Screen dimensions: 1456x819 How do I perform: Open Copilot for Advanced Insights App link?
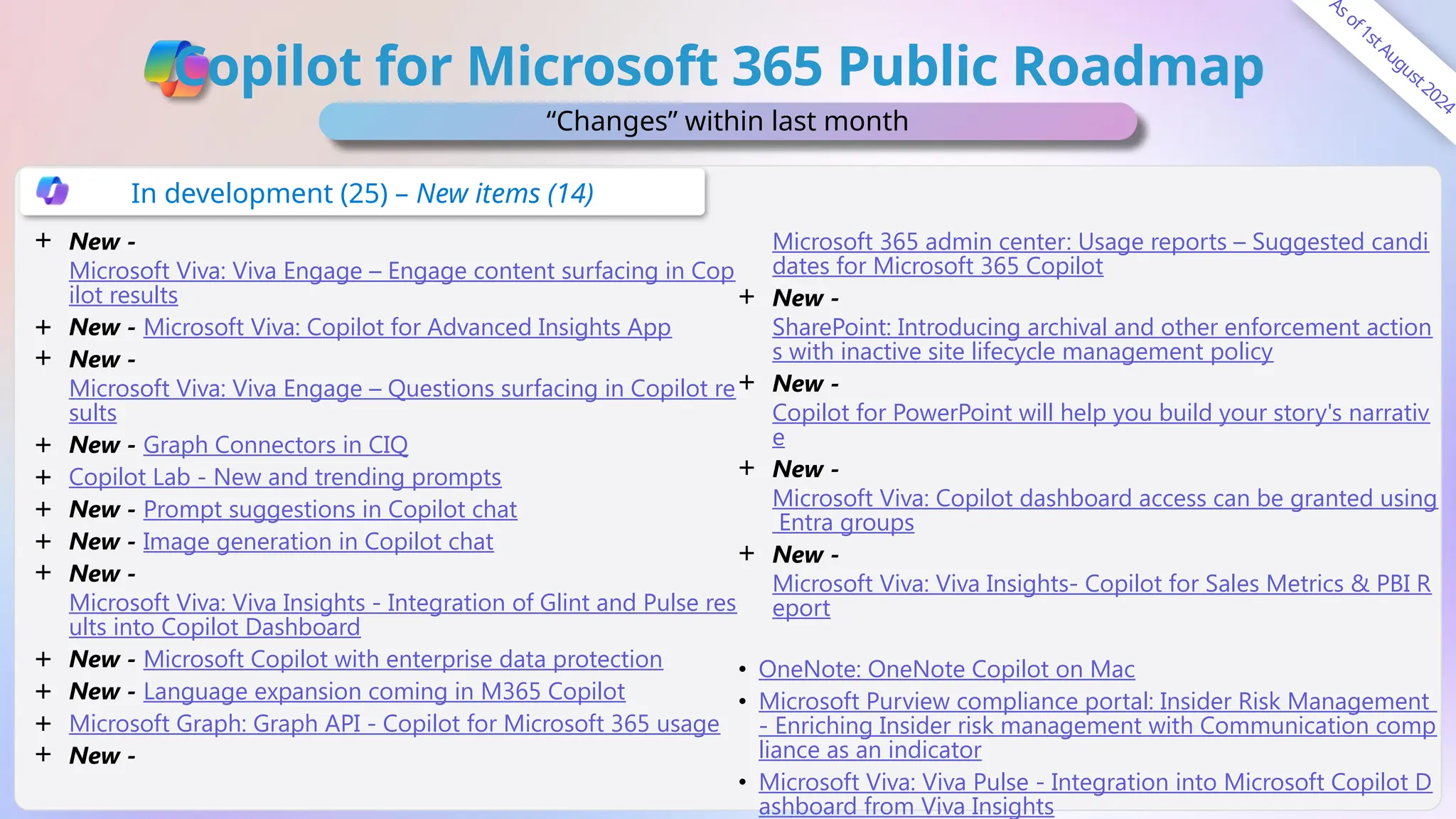407,327
